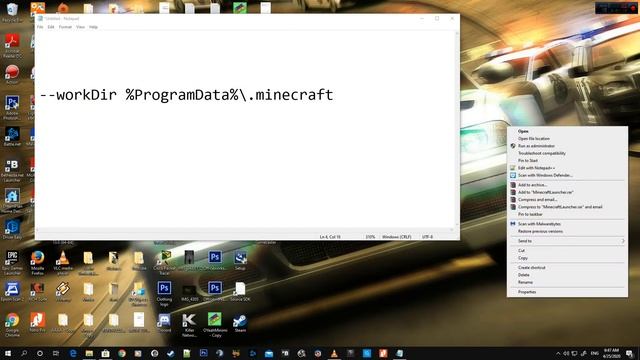Select the red Action! recorder desktop icon
Screen dimensions: 640x360
[12, 74]
